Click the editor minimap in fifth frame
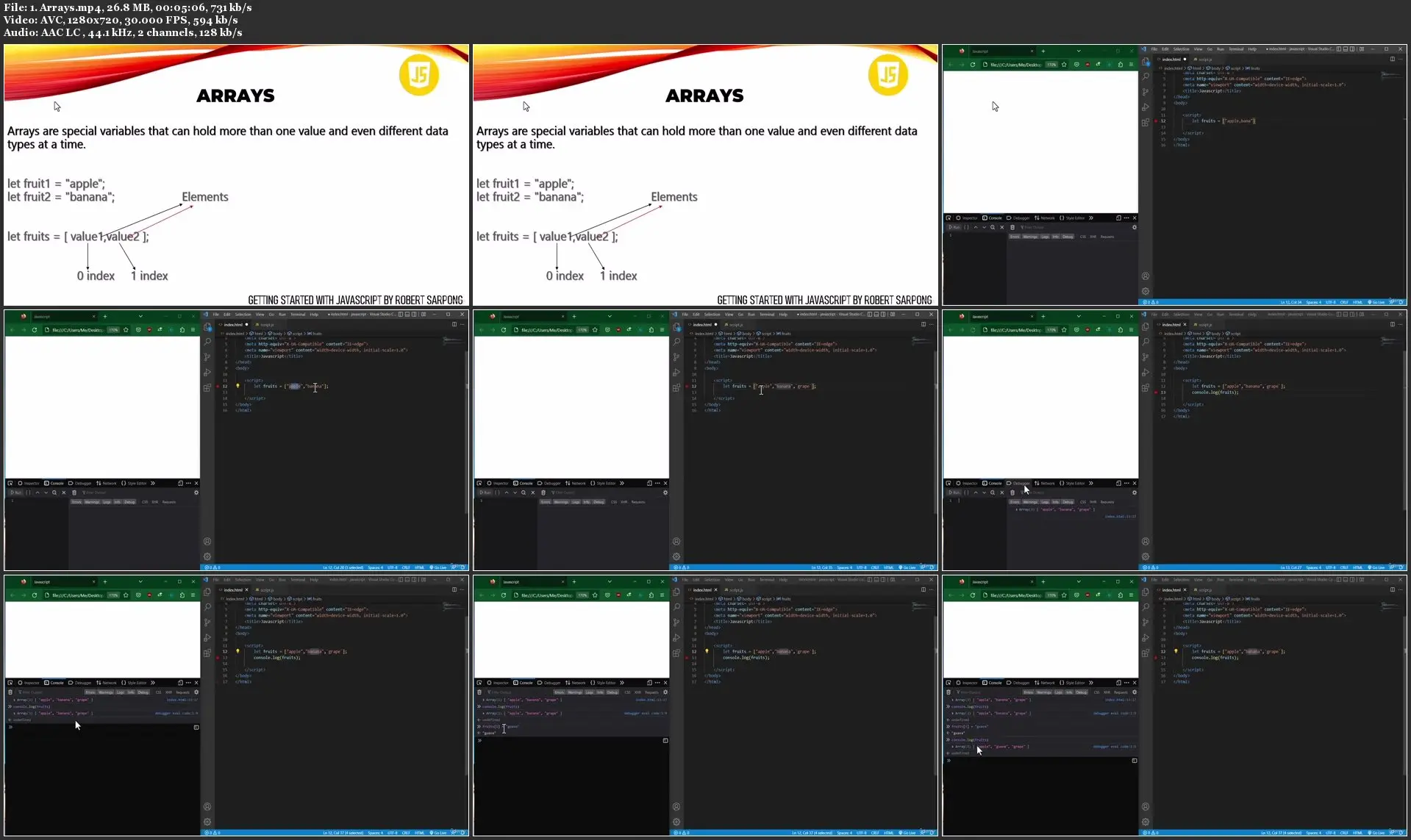This screenshot has width=1411, height=840. click(922, 341)
